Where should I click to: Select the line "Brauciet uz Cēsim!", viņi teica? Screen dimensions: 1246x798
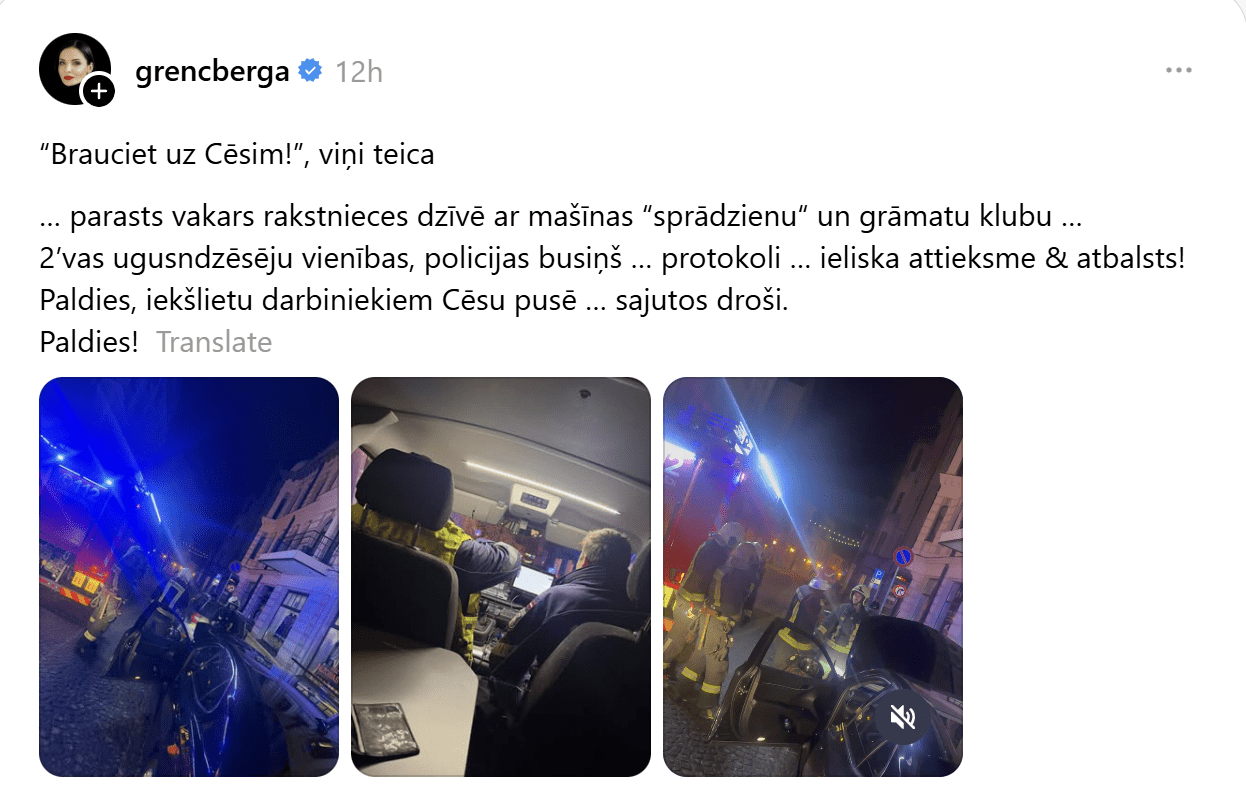tap(236, 155)
